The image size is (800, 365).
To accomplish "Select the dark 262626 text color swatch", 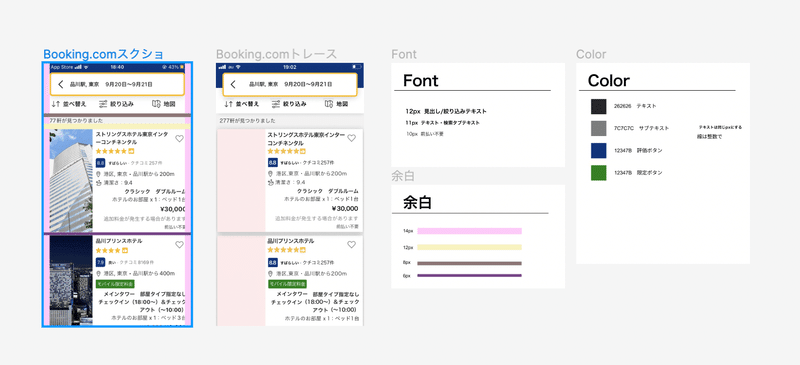I will coord(598,106).
